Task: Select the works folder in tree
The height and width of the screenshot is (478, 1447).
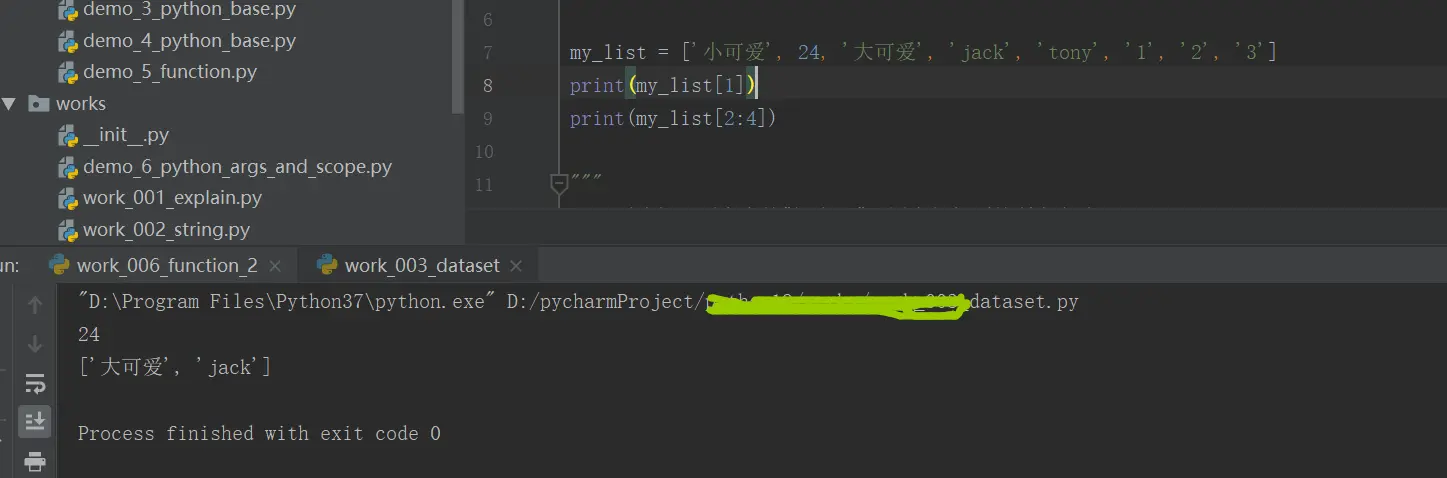Action: point(80,103)
